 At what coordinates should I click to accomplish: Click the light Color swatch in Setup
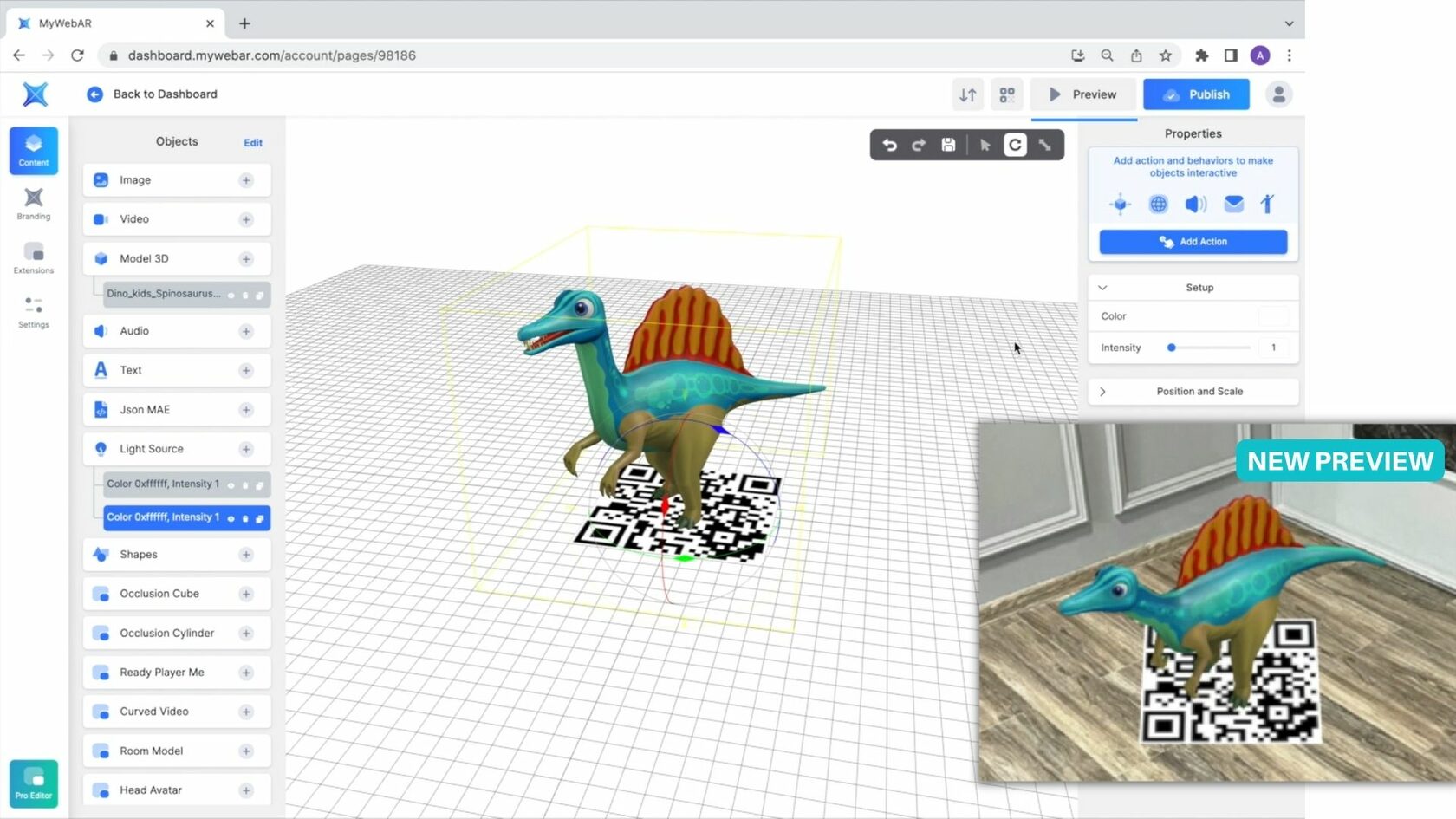pos(1272,316)
